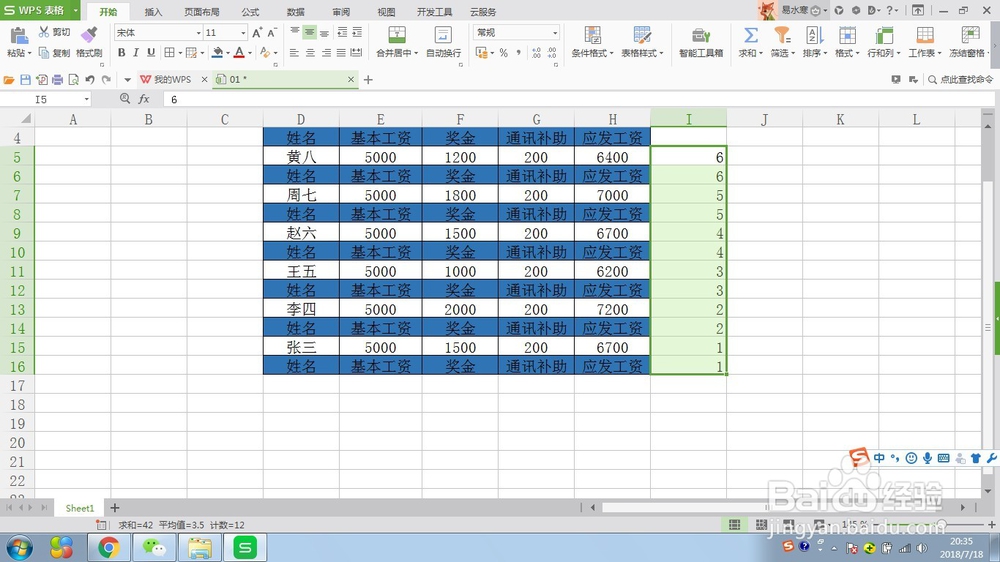
Task: Open the 插入 (Insert) ribbon tab
Action: 153,12
